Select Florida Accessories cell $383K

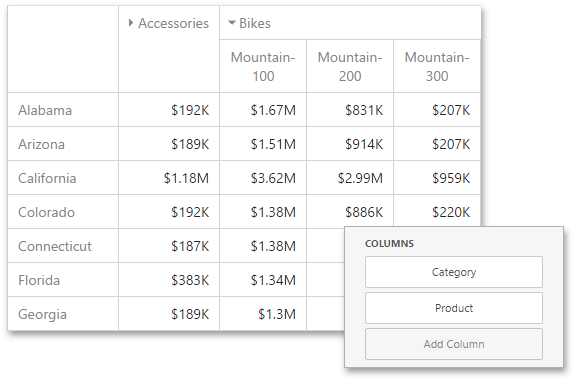click(x=169, y=280)
